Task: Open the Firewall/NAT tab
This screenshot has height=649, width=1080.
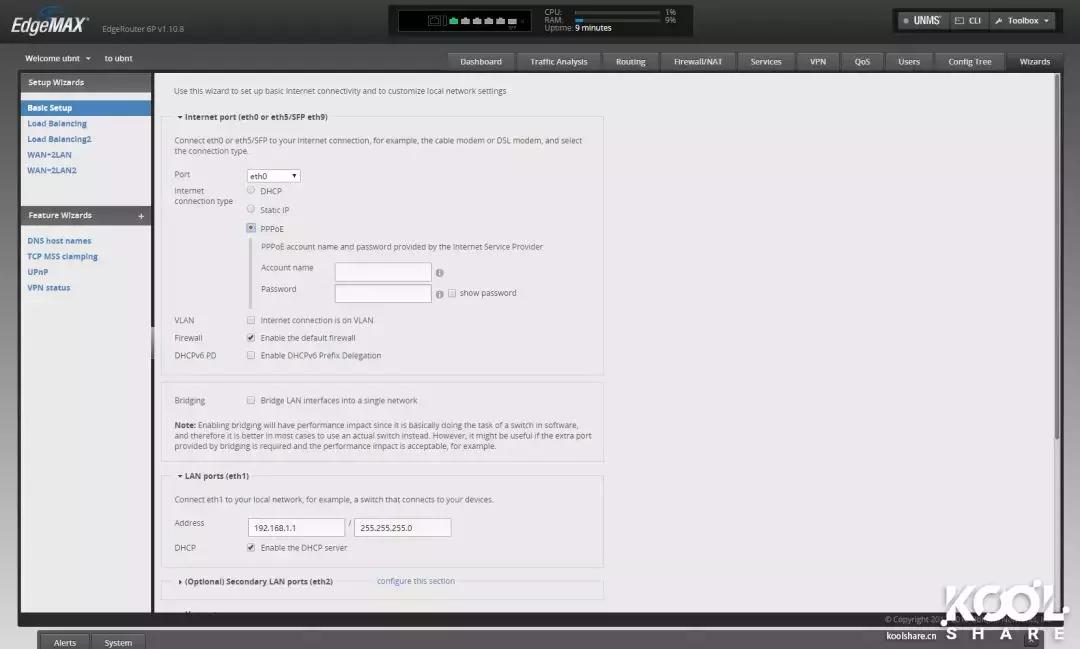Action: pos(698,62)
